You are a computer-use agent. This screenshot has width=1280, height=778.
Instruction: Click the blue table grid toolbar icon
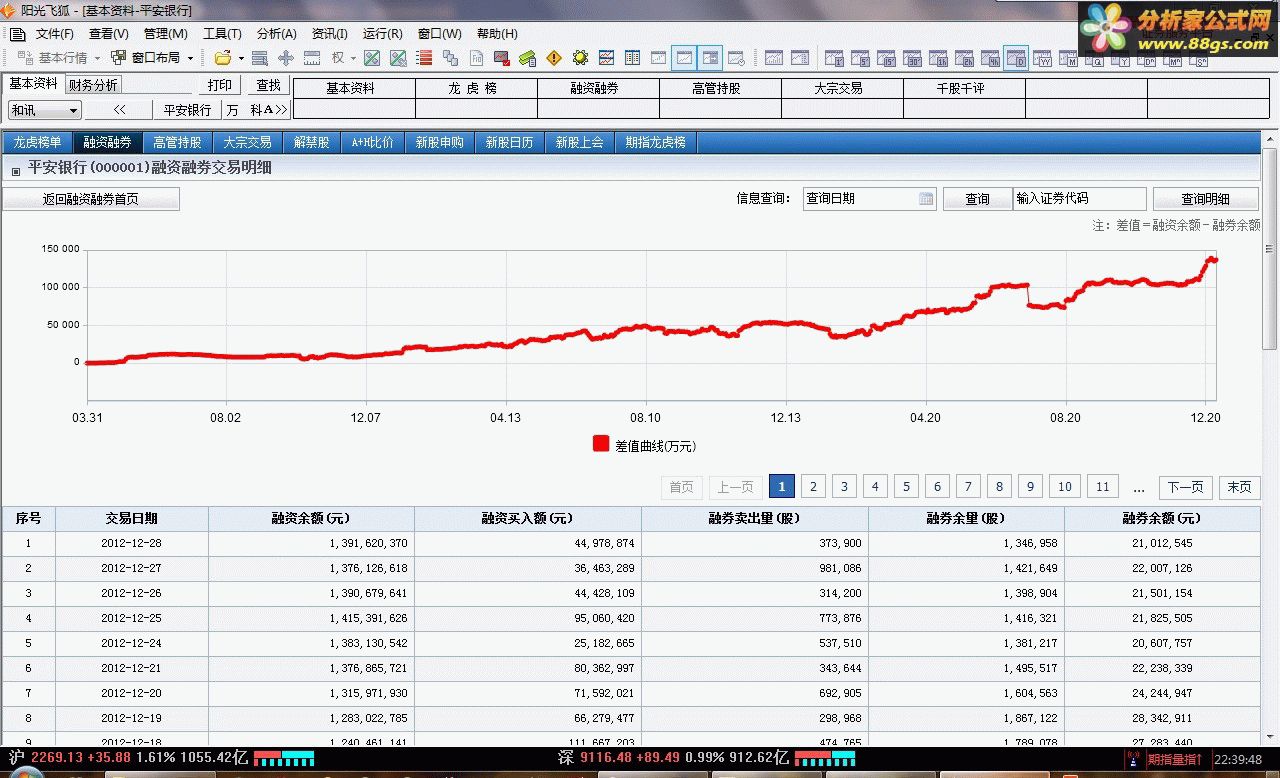coord(632,58)
